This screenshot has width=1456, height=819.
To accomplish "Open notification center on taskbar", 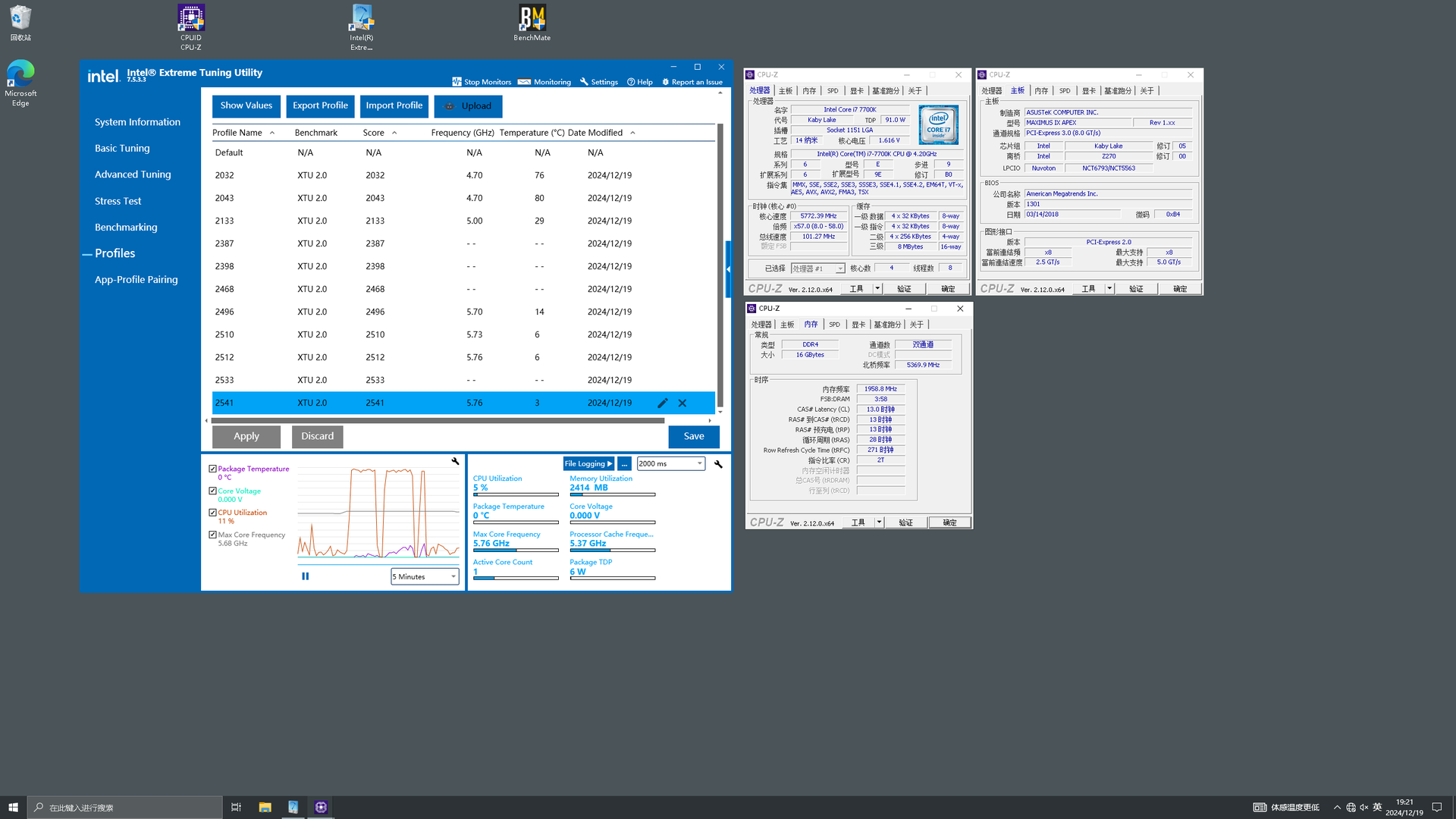I will 1436,807.
